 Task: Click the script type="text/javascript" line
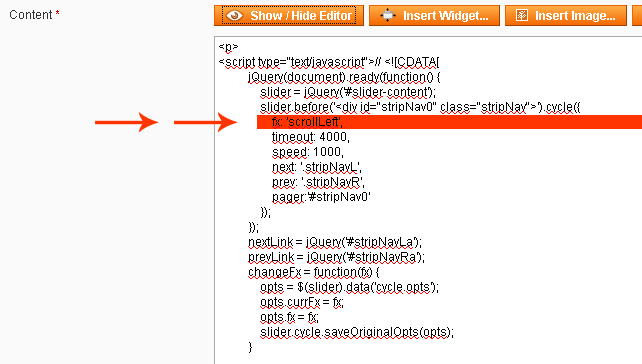pos(329,62)
